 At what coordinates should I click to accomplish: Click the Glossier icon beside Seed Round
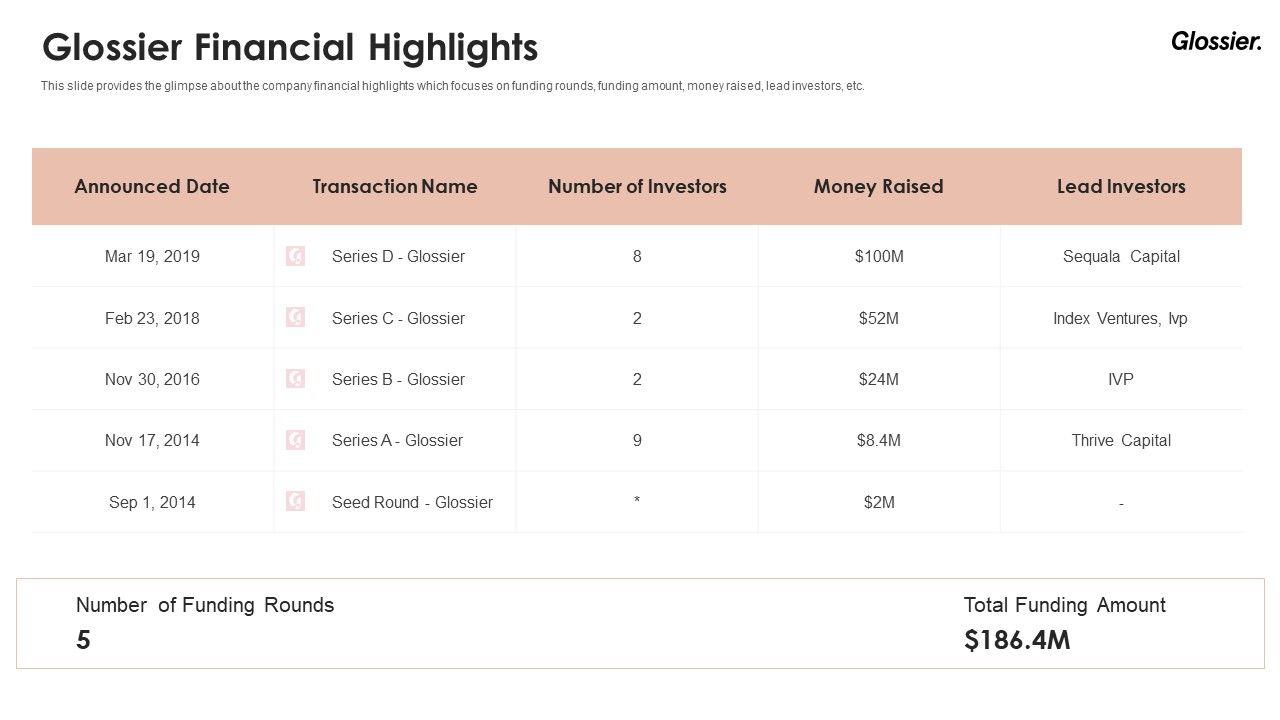tap(295, 502)
